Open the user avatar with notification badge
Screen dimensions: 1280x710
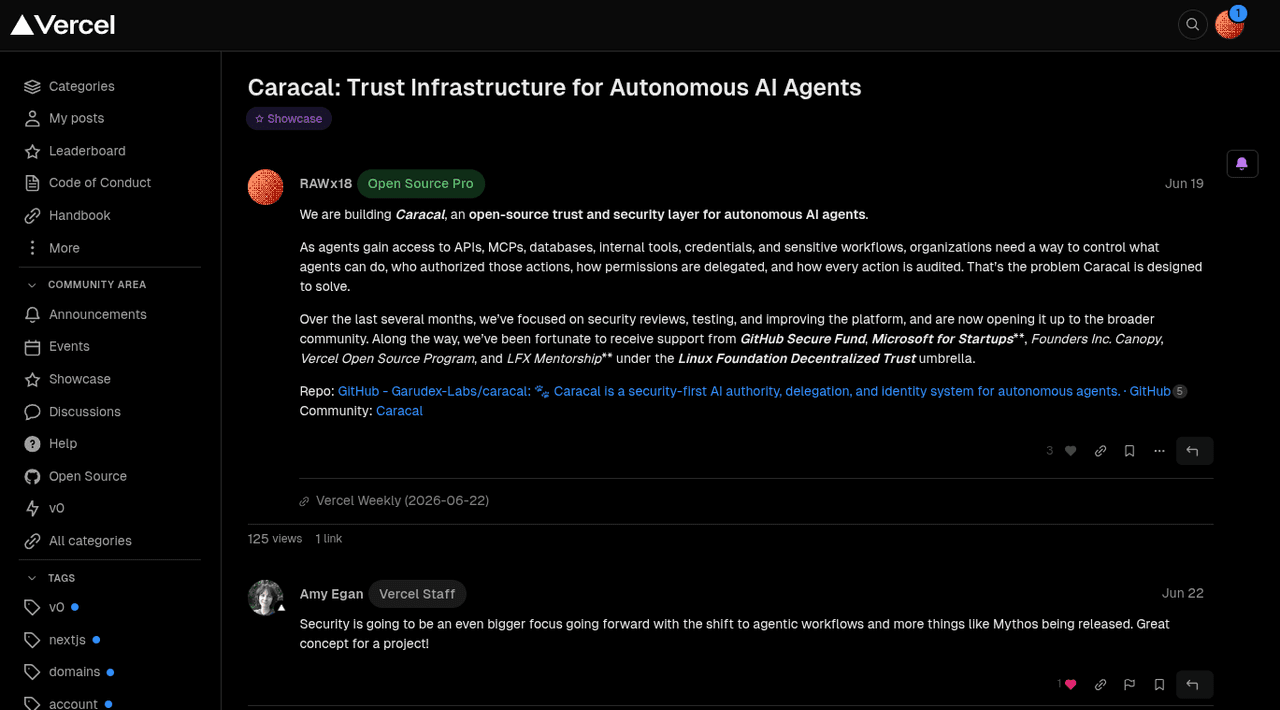click(x=1229, y=25)
